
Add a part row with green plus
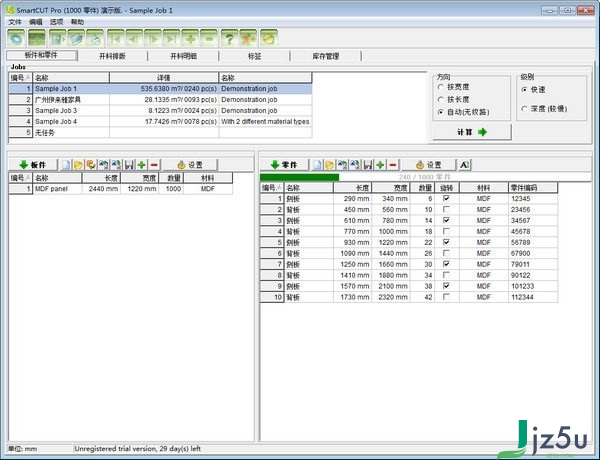pyautogui.click(x=380, y=165)
